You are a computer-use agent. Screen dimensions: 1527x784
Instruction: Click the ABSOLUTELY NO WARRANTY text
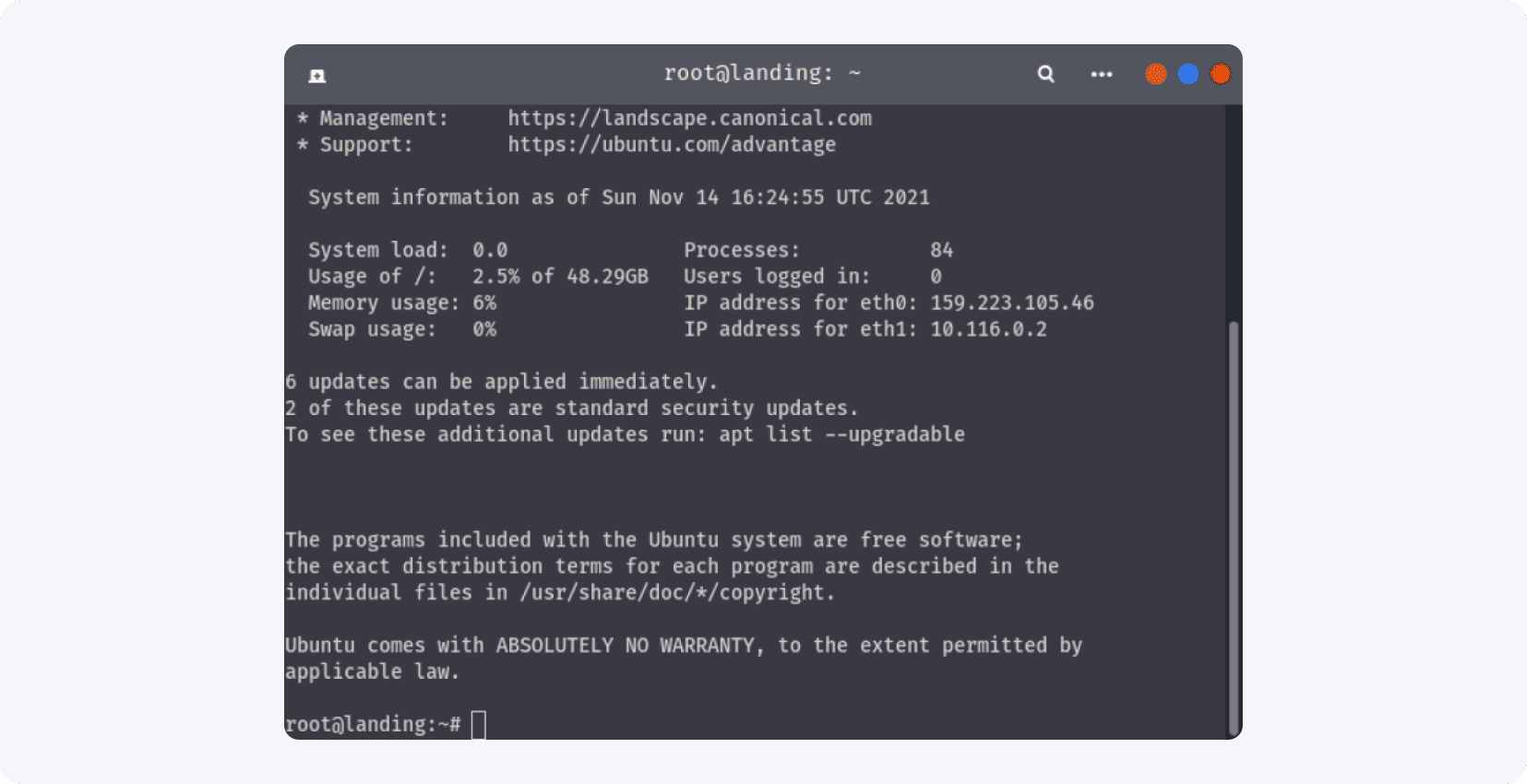(x=624, y=645)
